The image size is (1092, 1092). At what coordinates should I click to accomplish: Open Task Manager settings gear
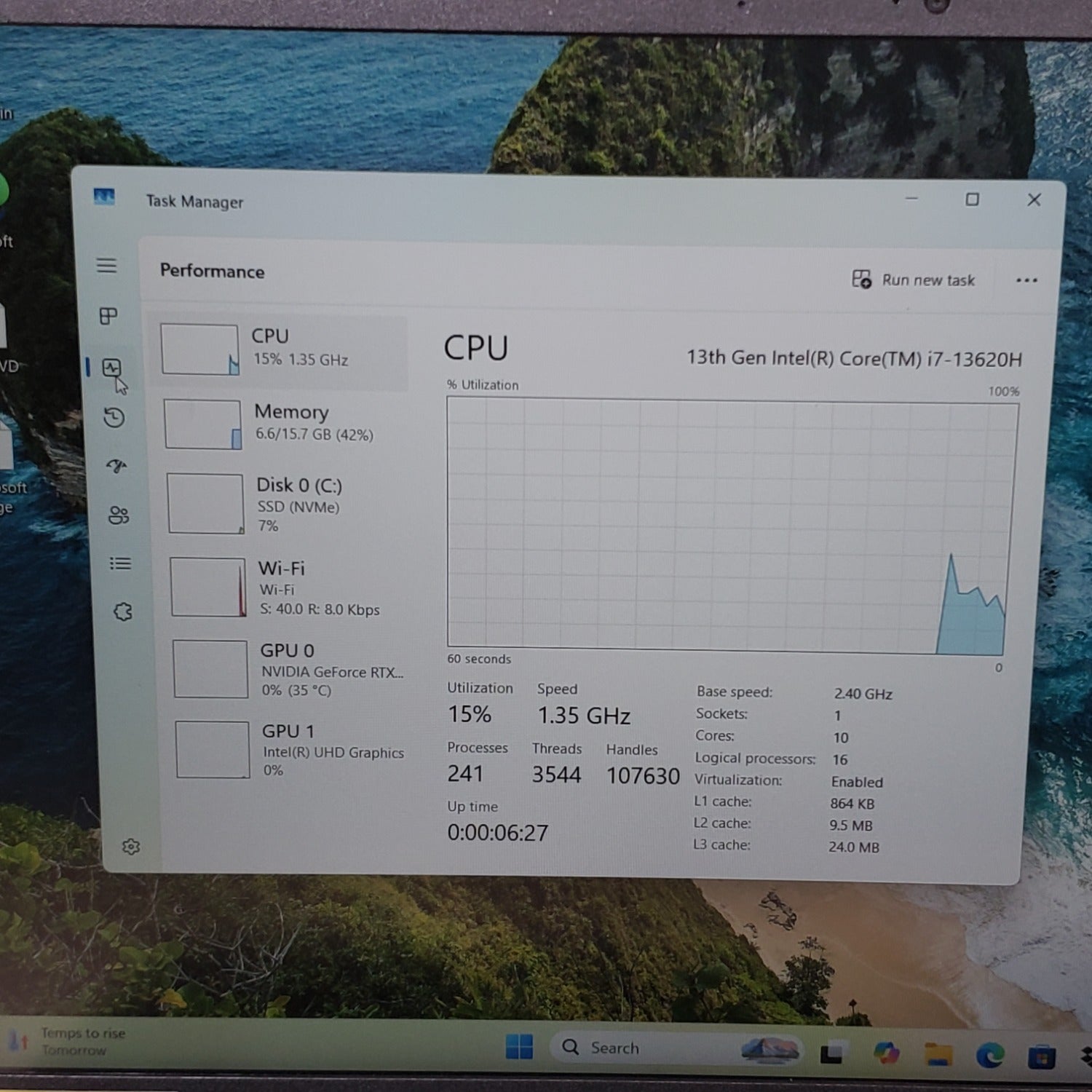pos(131,847)
